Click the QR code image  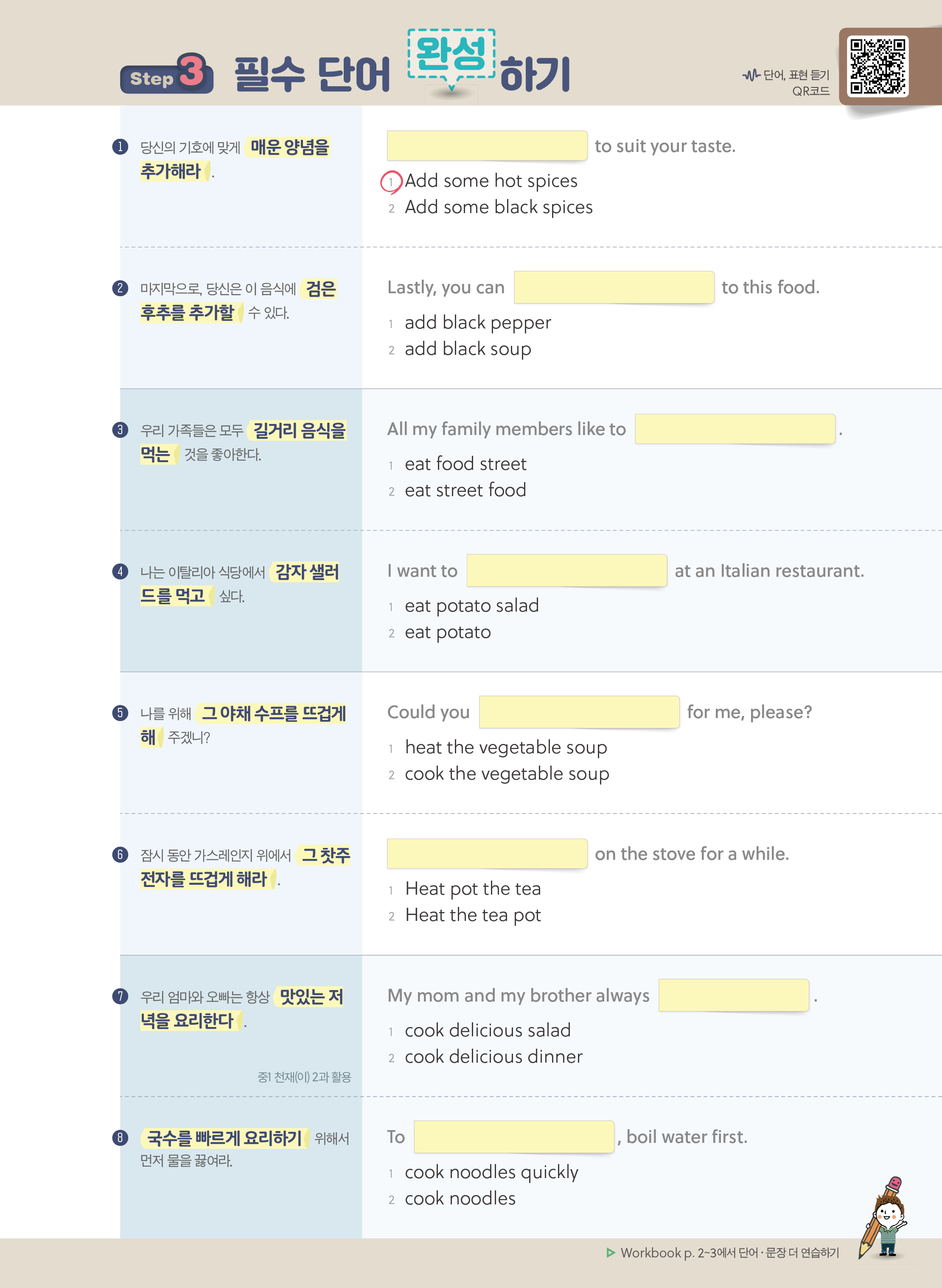[877, 66]
